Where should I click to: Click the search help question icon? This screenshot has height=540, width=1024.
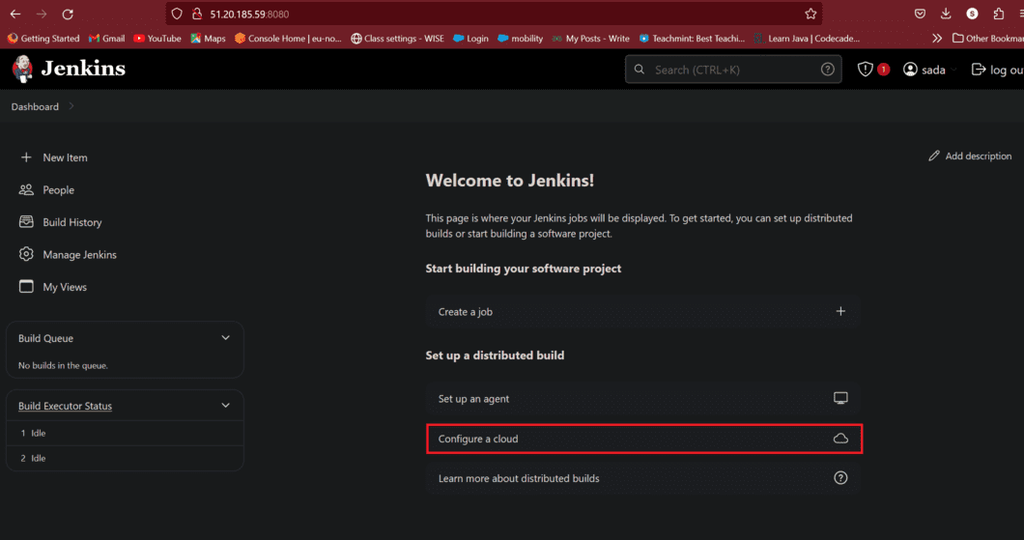point(827,69)
